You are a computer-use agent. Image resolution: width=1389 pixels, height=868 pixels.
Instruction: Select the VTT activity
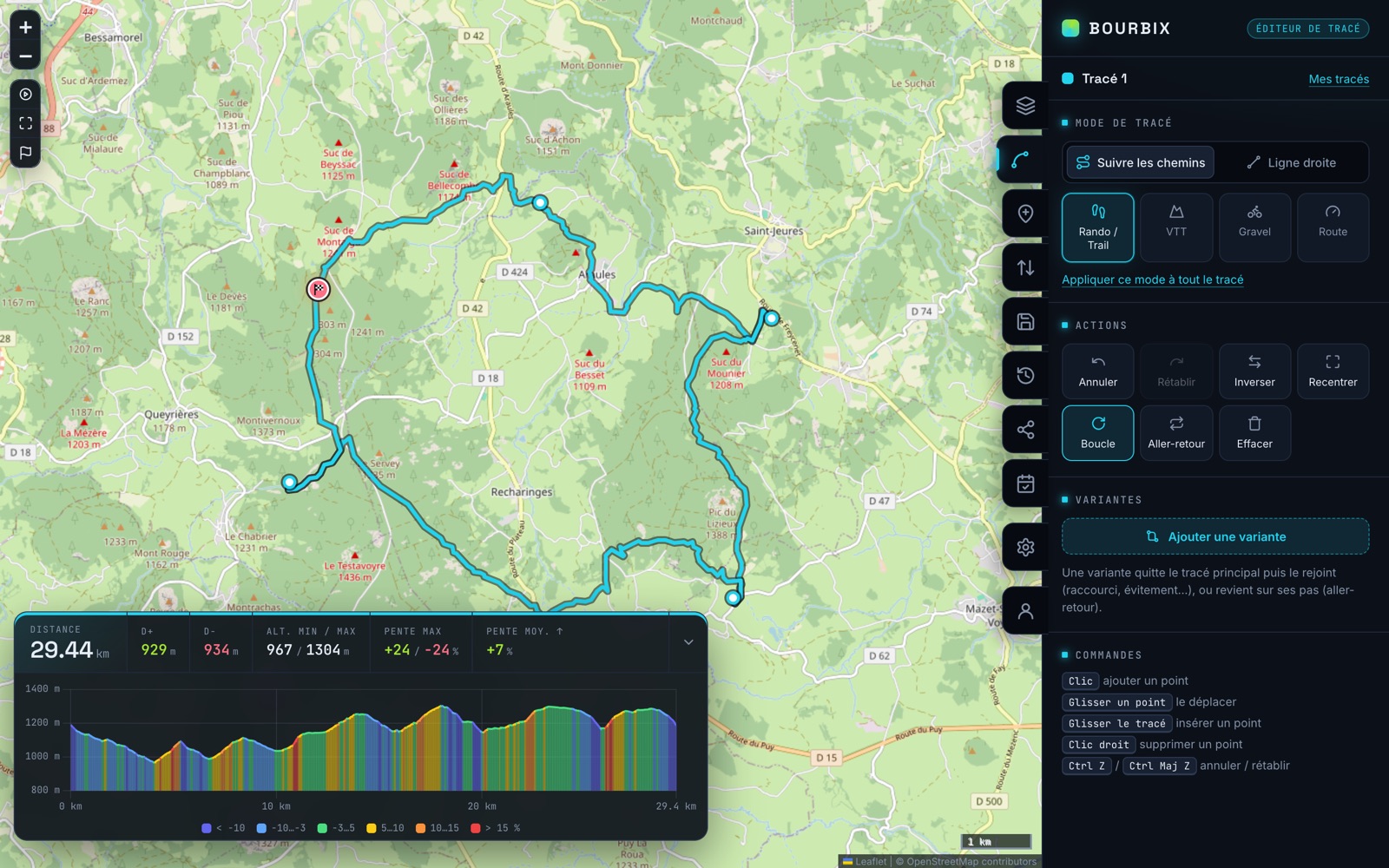[x=1175, y=227]
